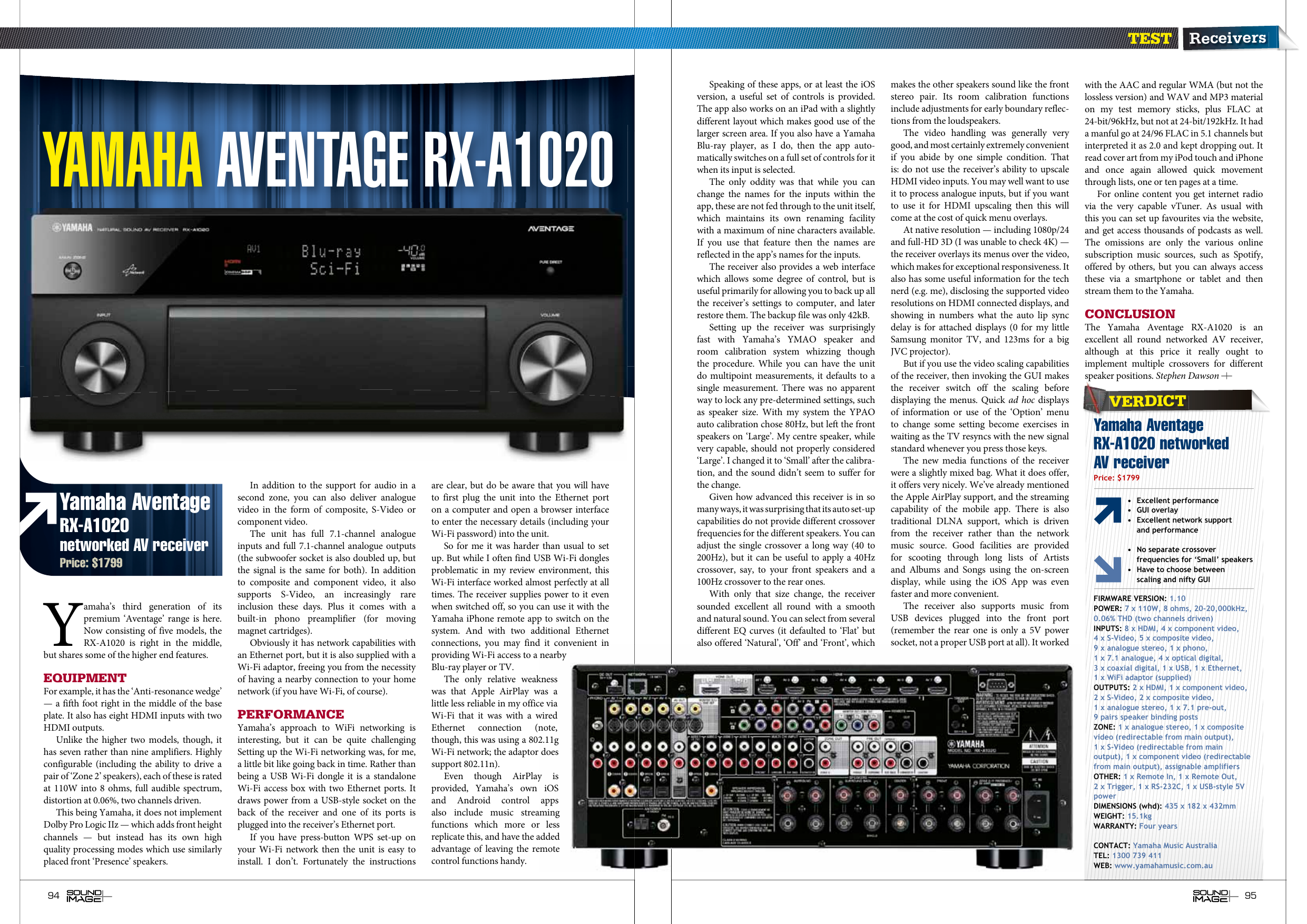
Task: Click the Verdict title 'Yamaha Aventage'
Action: 1148,425
